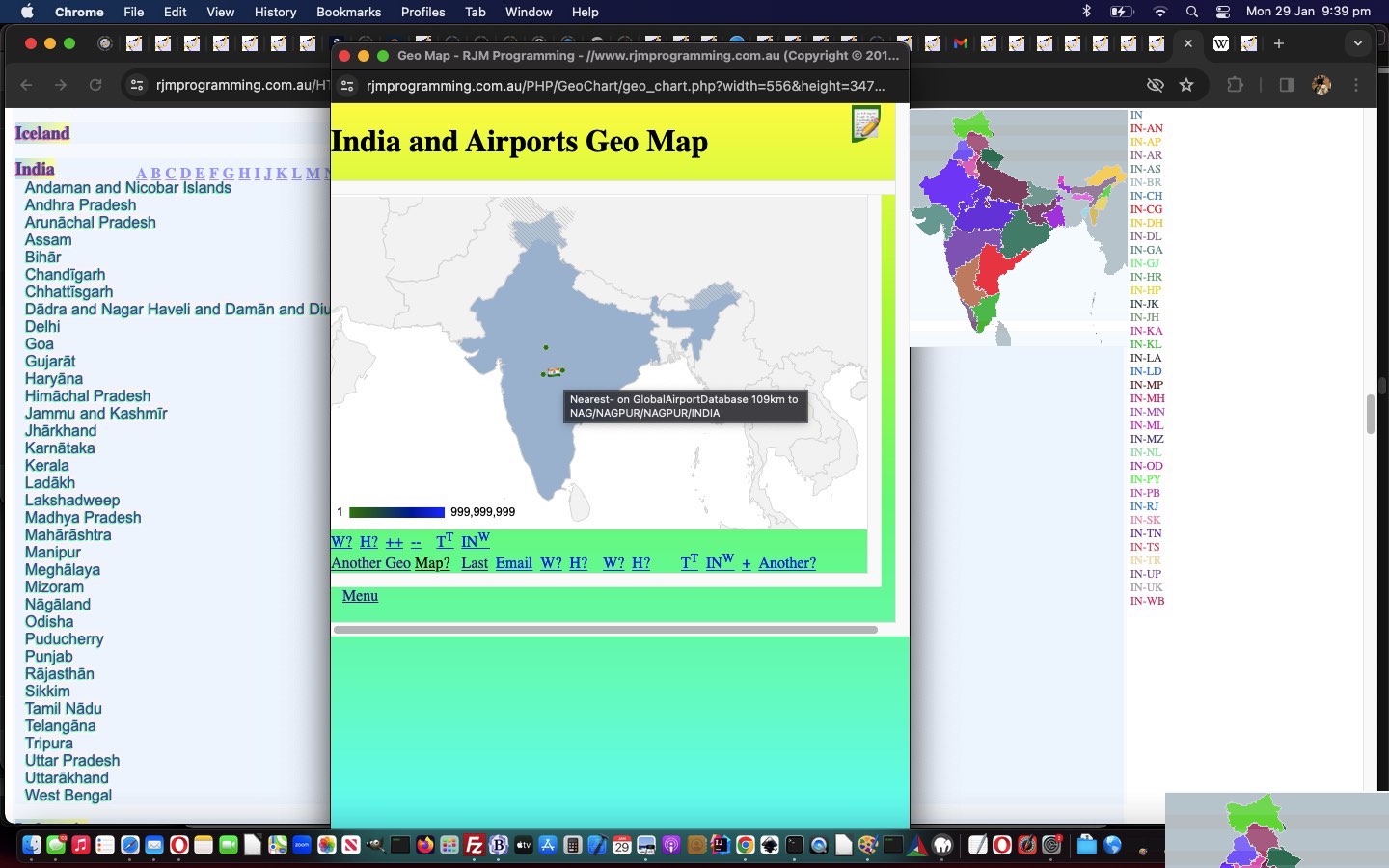The image size is (1389, 868).
Task: Click the colored India states map thumbnail
Action: pos(1019,228)
